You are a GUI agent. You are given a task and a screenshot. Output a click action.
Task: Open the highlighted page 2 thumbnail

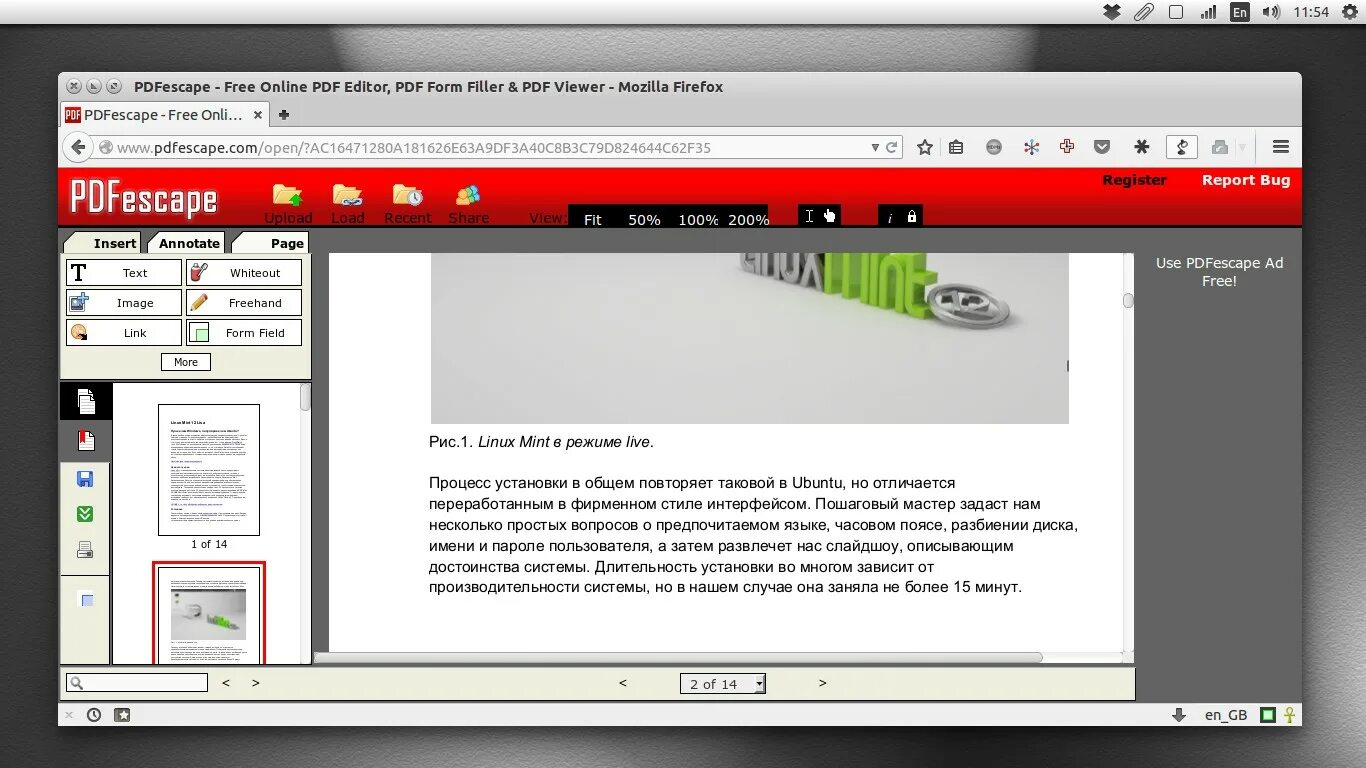[209, 613]
